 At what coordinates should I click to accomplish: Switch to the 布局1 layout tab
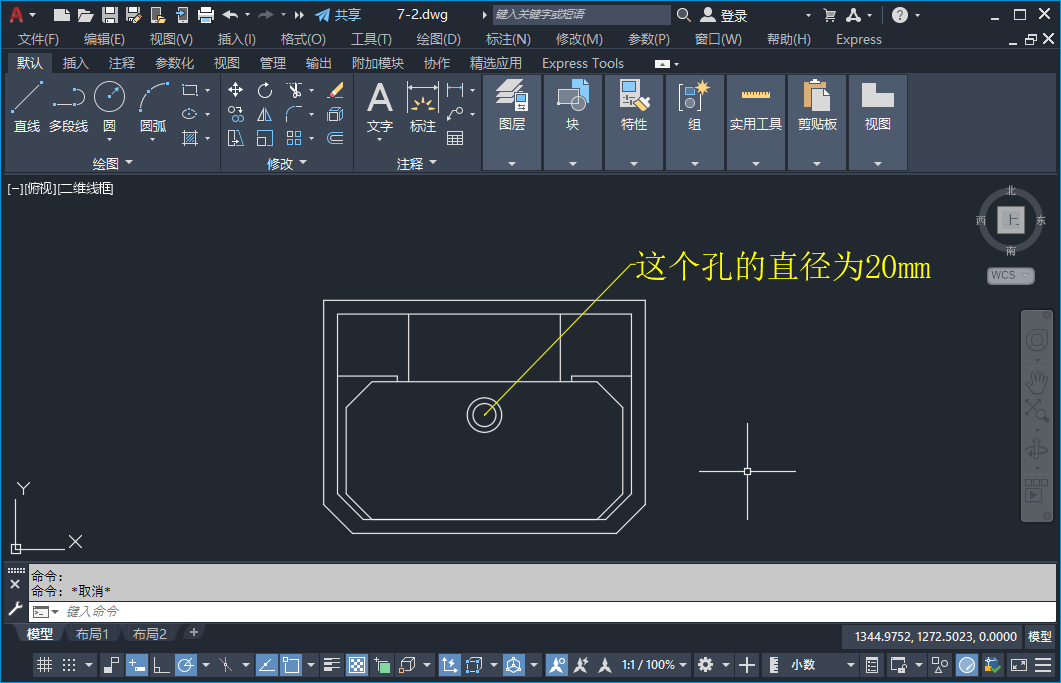pyautogui.click(x=92, y=634)
